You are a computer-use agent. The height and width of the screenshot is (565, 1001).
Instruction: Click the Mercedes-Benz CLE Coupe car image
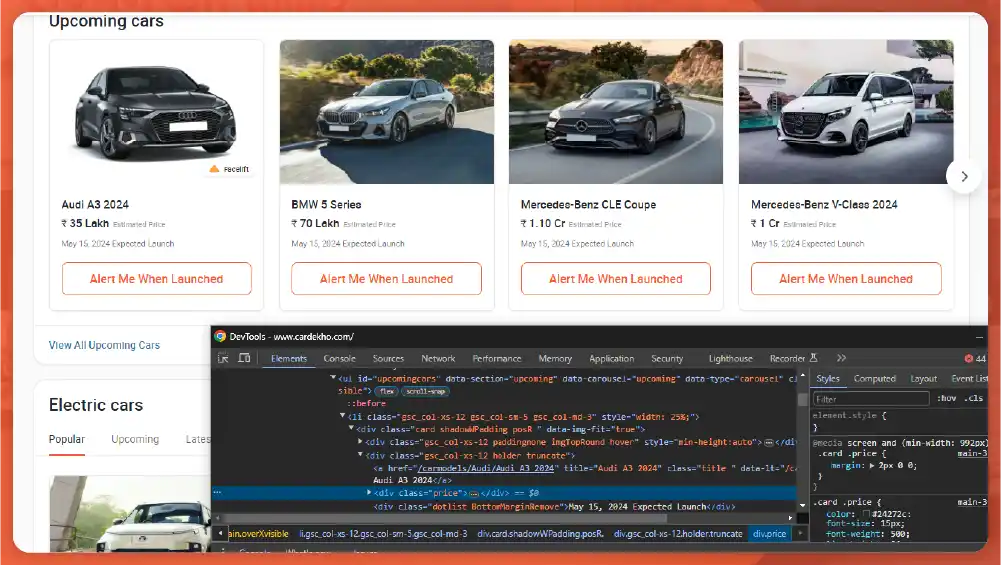615,112
